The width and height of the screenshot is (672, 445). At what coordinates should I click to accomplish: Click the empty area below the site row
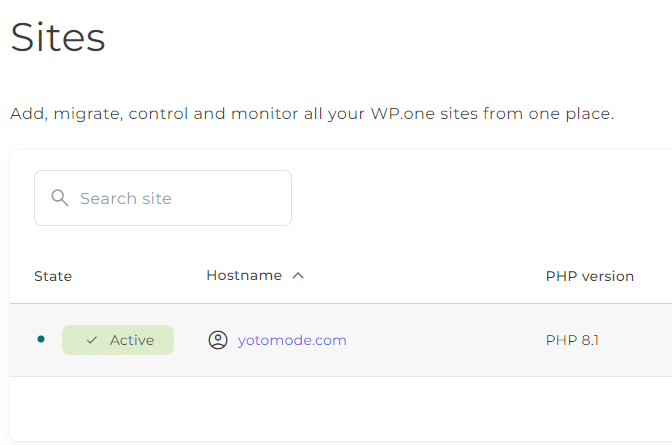tap(340, 408)
